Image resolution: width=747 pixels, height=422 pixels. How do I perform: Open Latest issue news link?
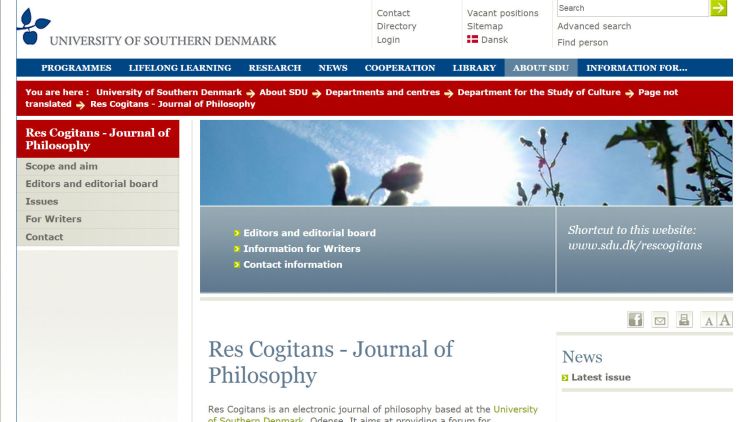601,377
